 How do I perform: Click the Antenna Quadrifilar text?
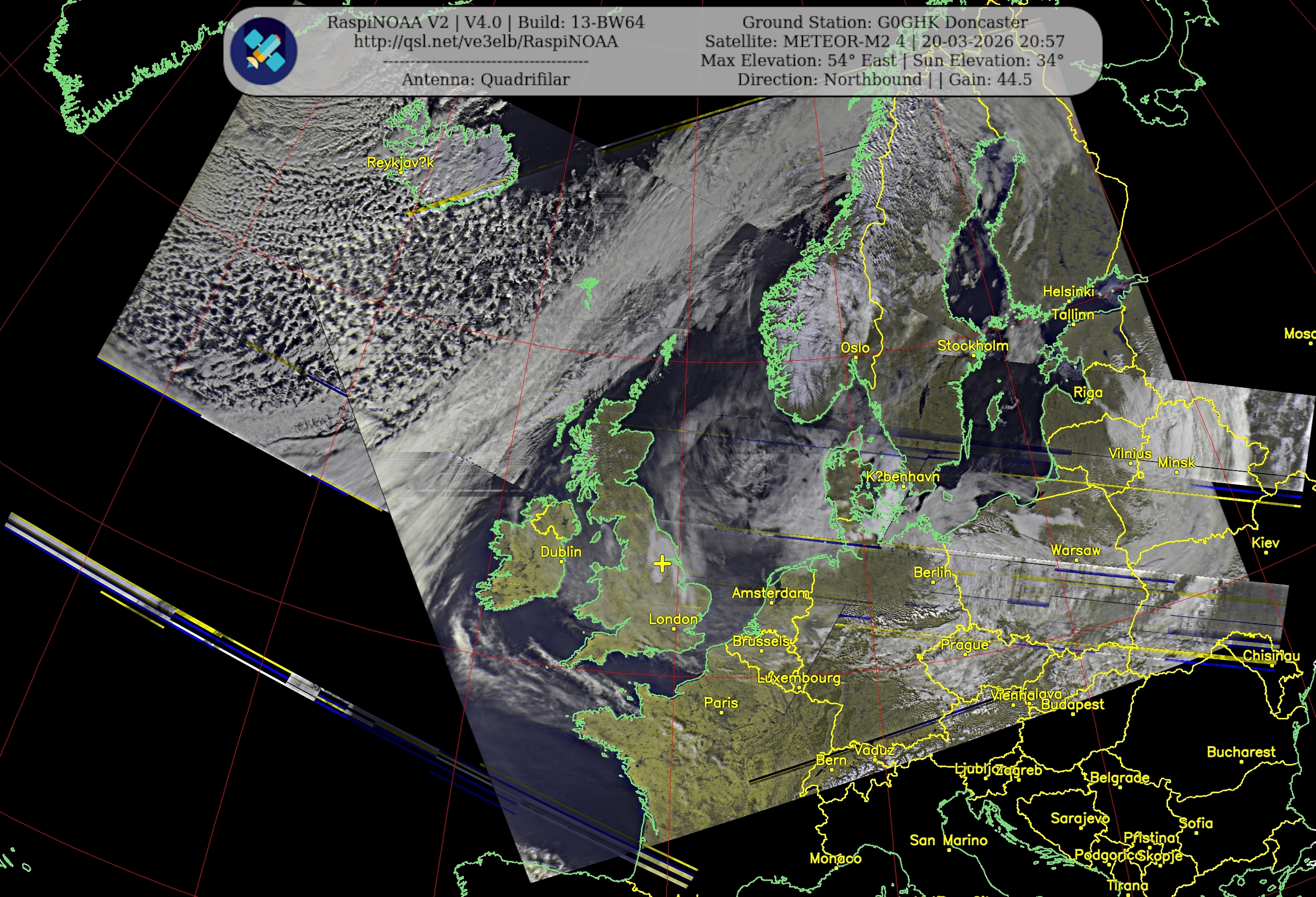485,79
